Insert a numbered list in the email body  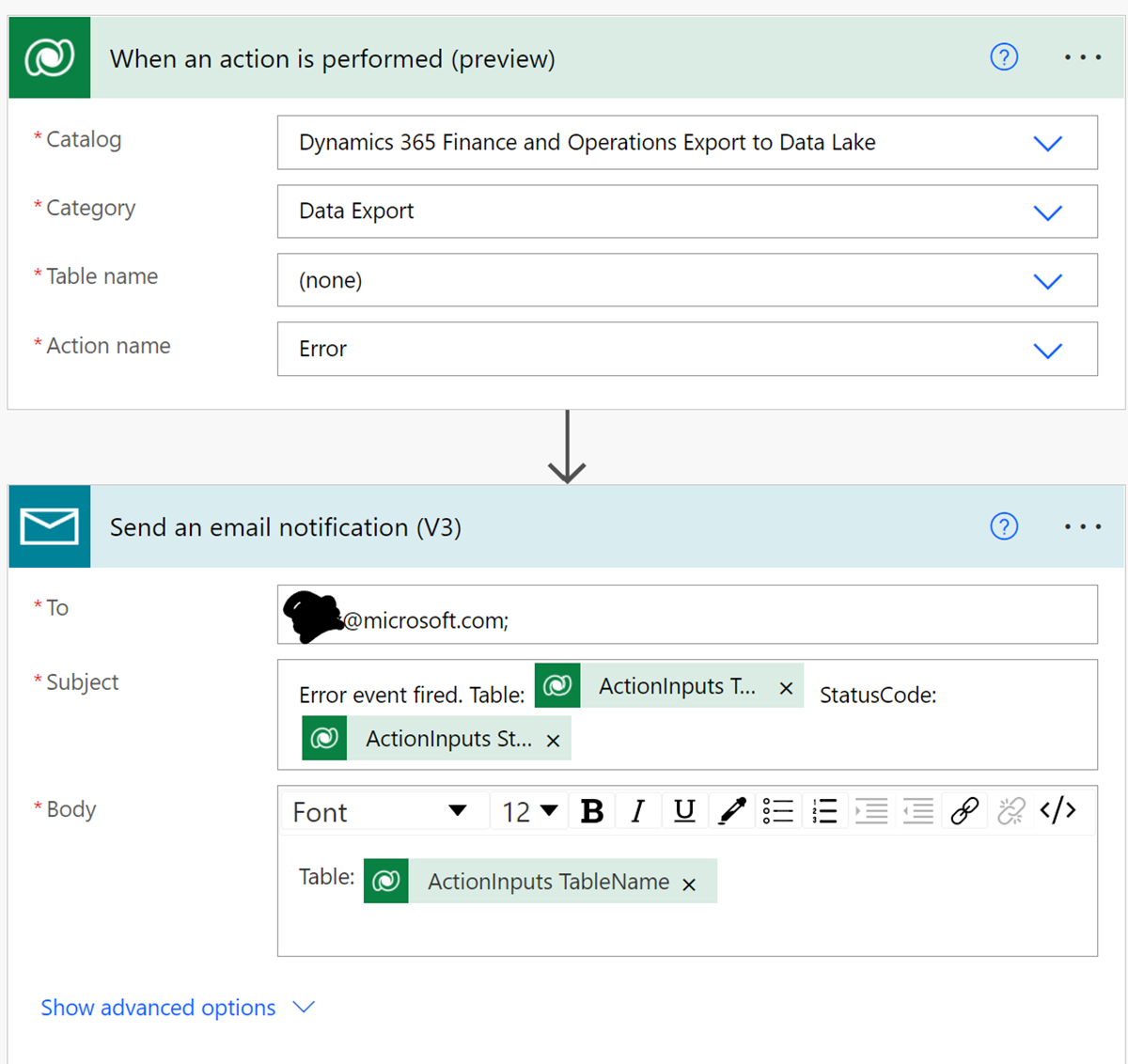824,810
